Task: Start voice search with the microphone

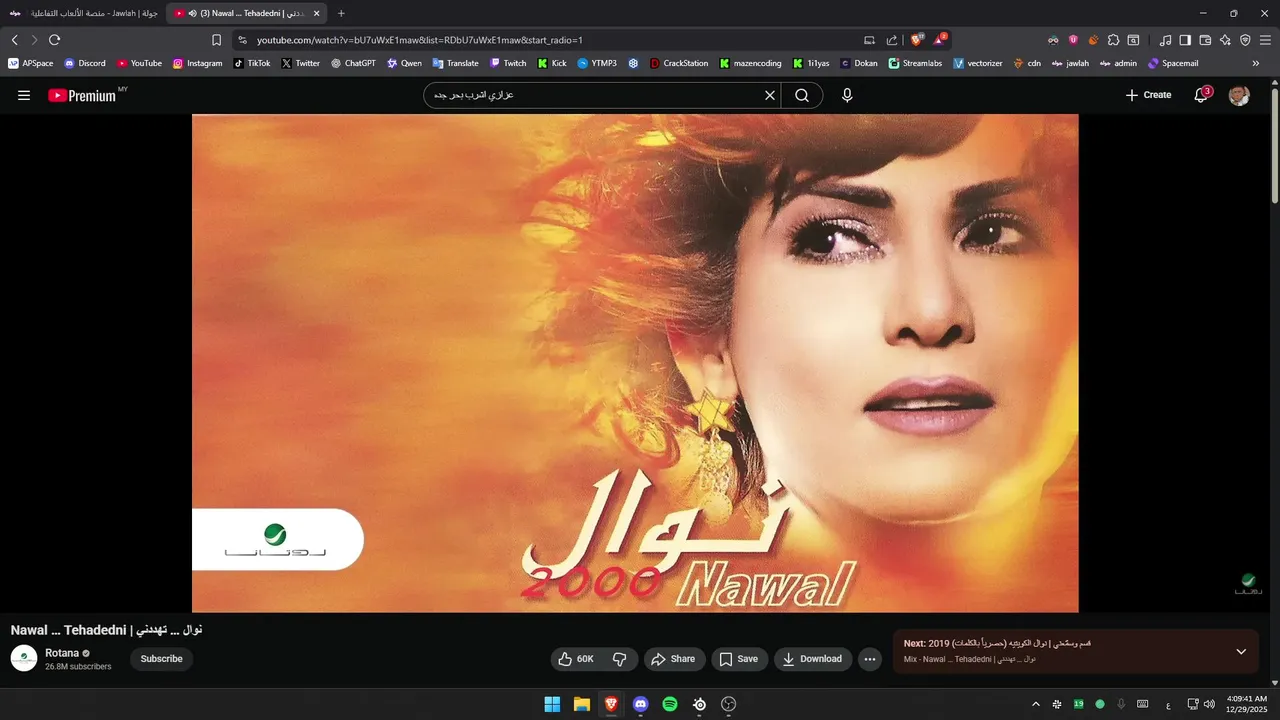Action: click(847, 95)
